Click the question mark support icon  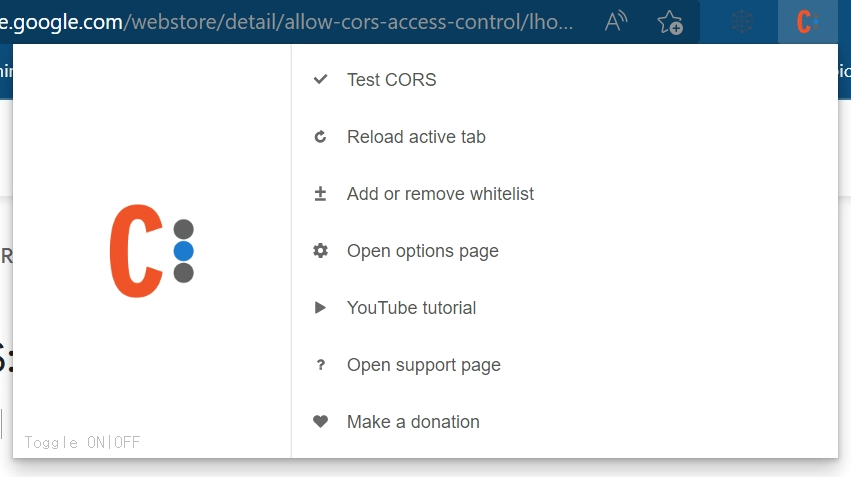(320, 365)
